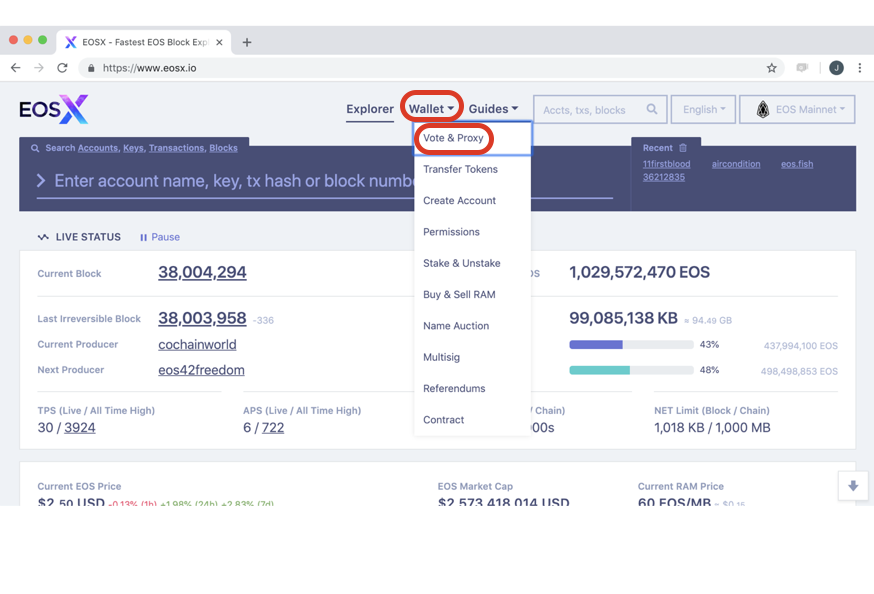Click the Accts, txs, blocks search field
The image size is (874, 594).
pos(591,109)
